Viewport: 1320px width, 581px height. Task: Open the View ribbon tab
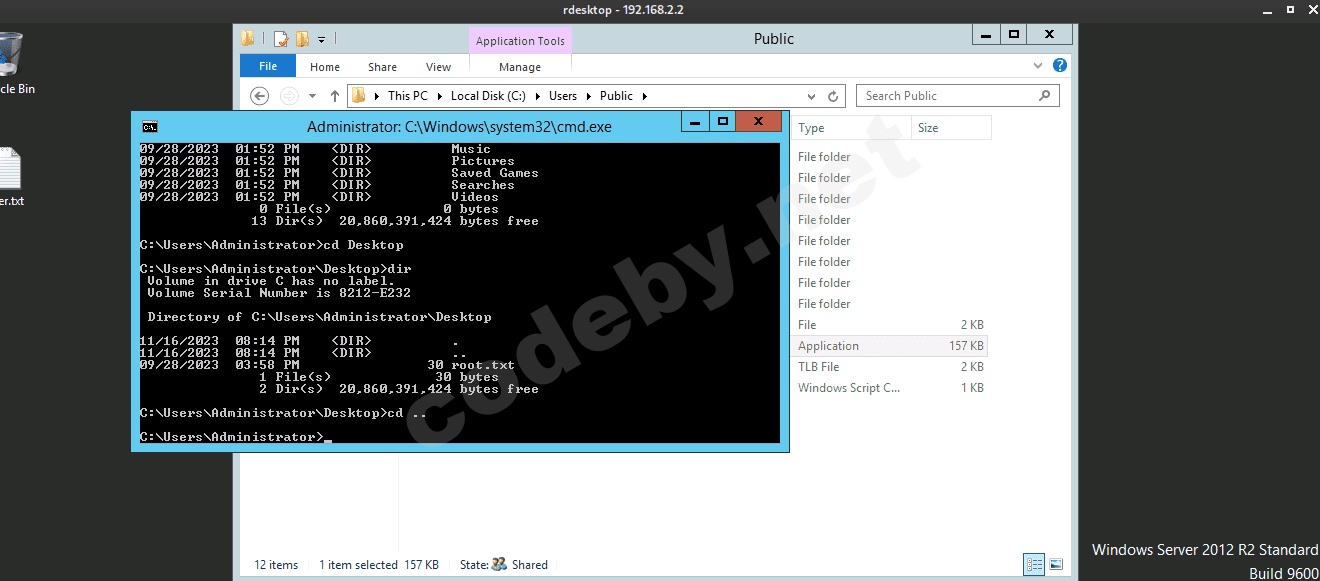(438, 67)
